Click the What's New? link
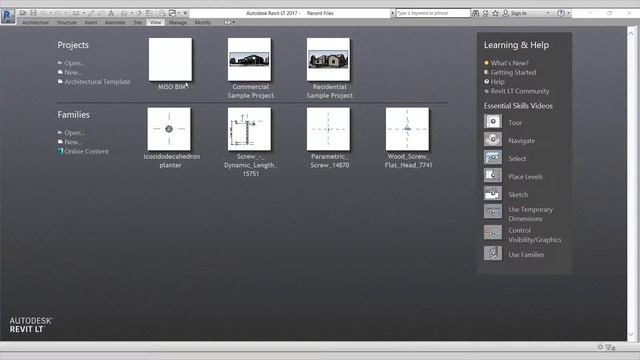The width and height of the screenshot is (640, 360). [x=509, y=63]
